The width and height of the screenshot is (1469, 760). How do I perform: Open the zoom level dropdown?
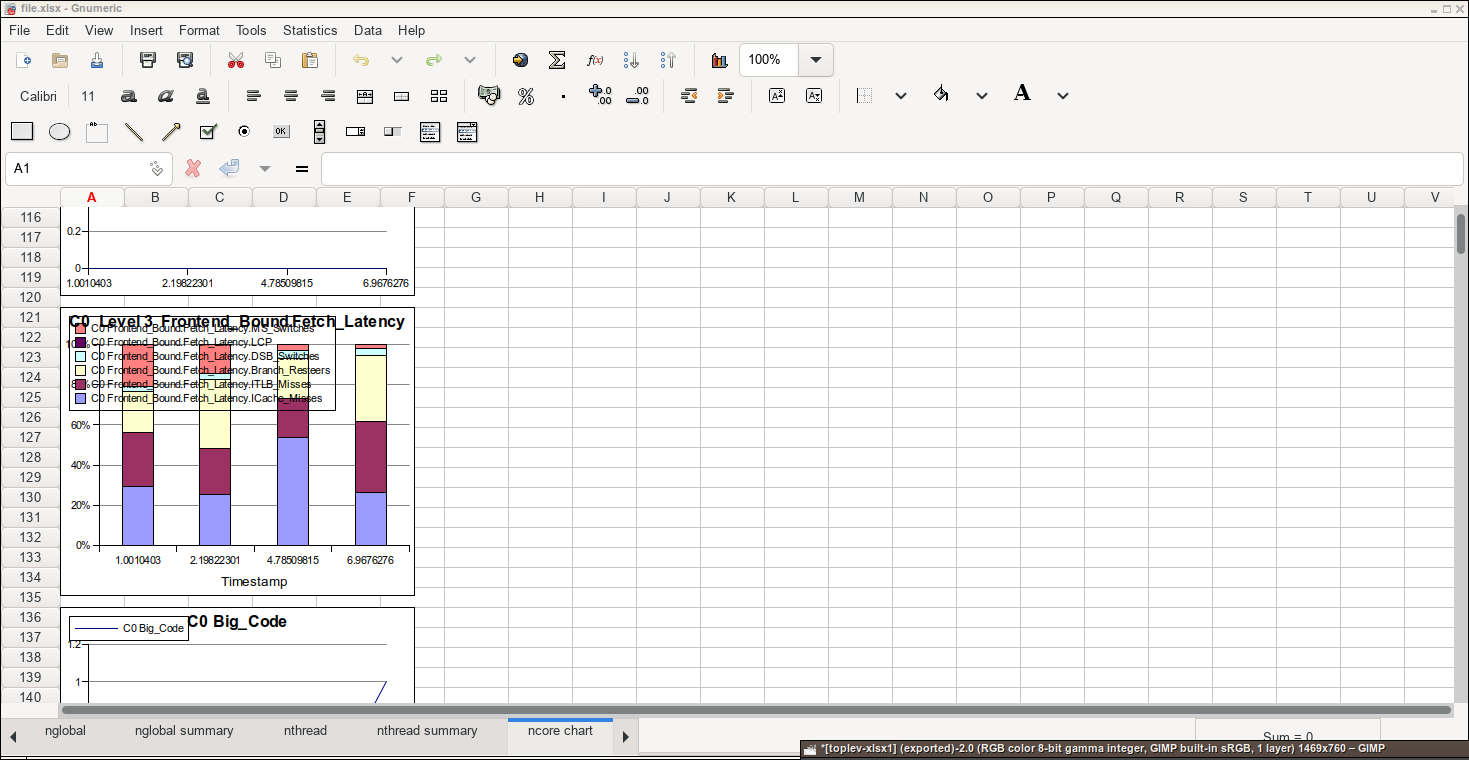point(816,60)
